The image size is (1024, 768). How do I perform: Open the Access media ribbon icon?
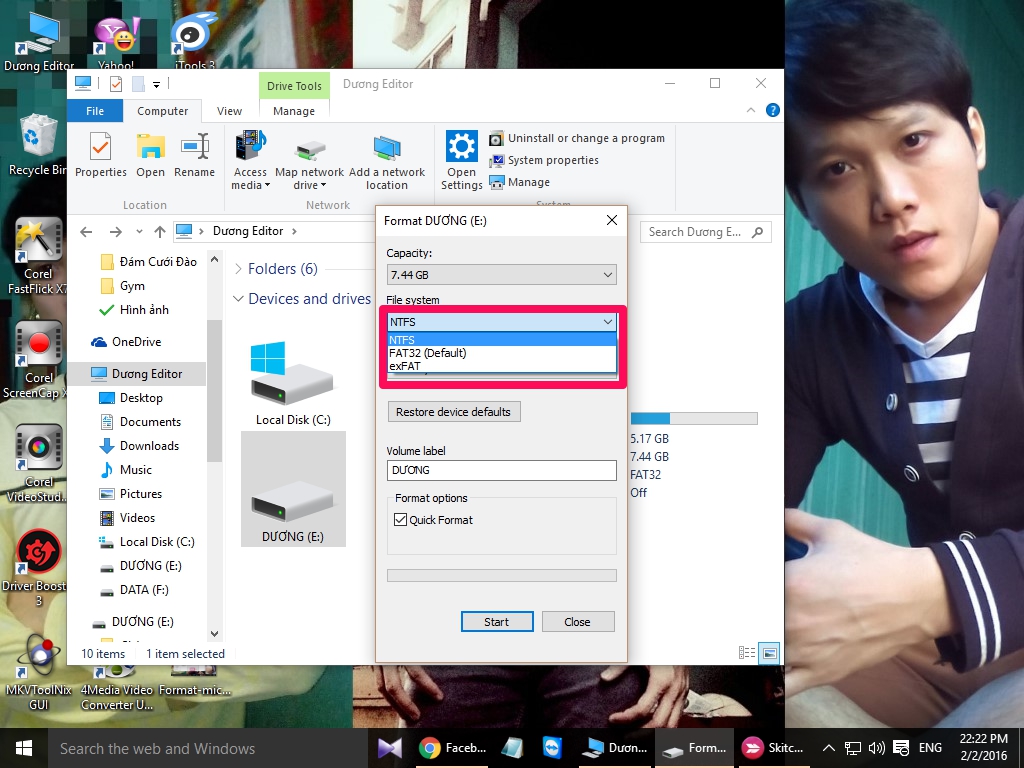click(x=249, y=160)
